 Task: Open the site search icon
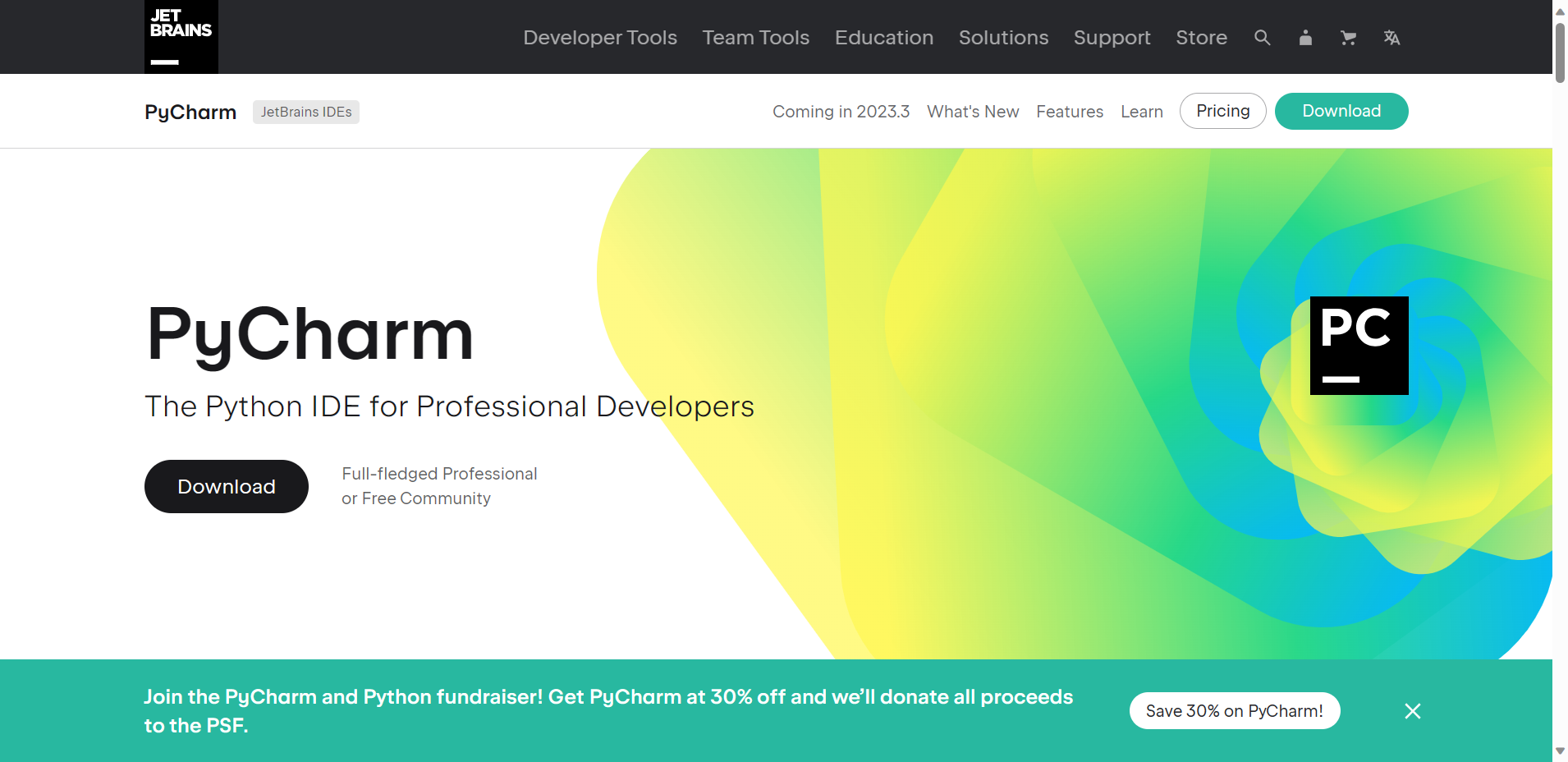click(1263, 38)
